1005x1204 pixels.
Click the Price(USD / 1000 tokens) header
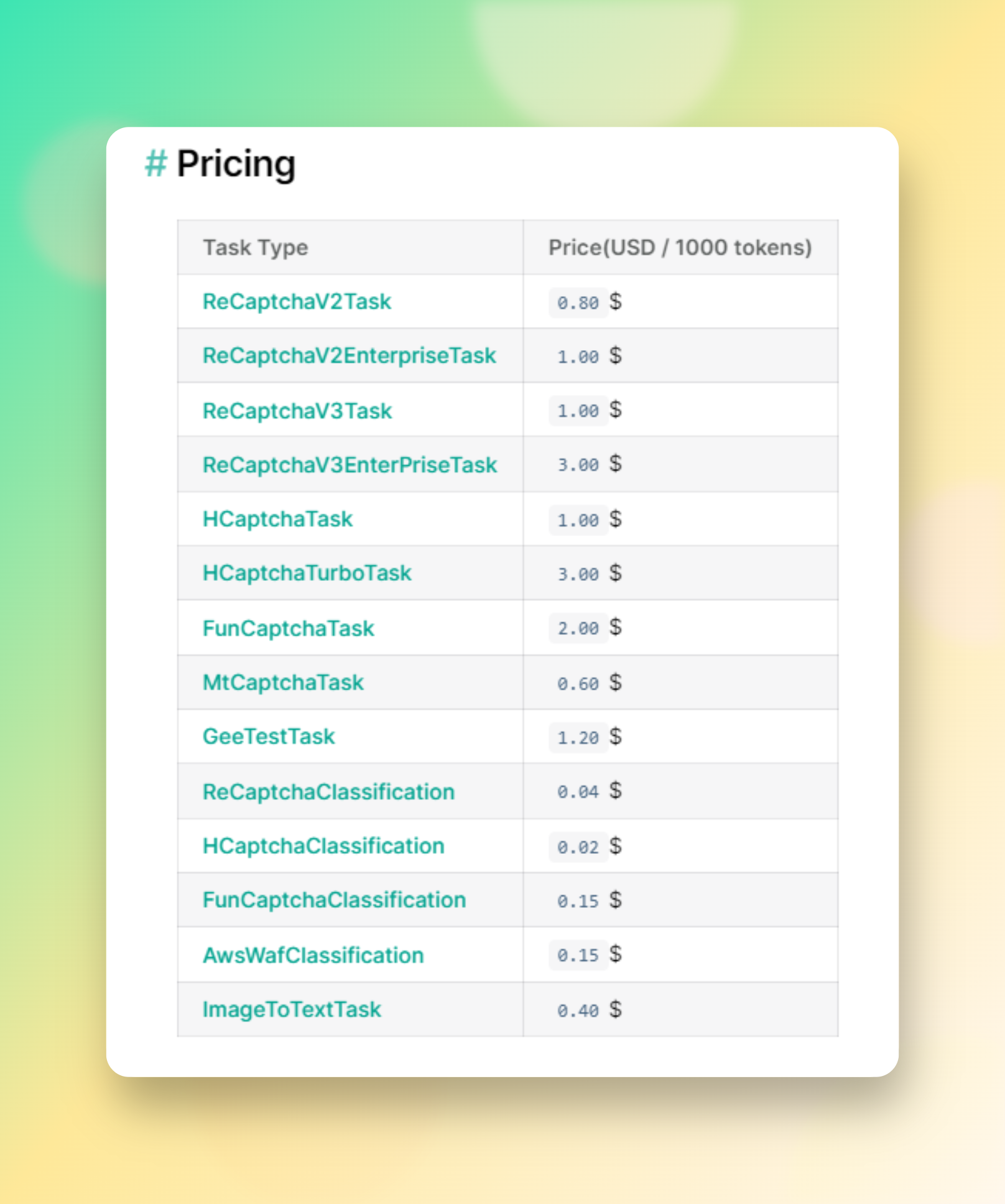680,248
